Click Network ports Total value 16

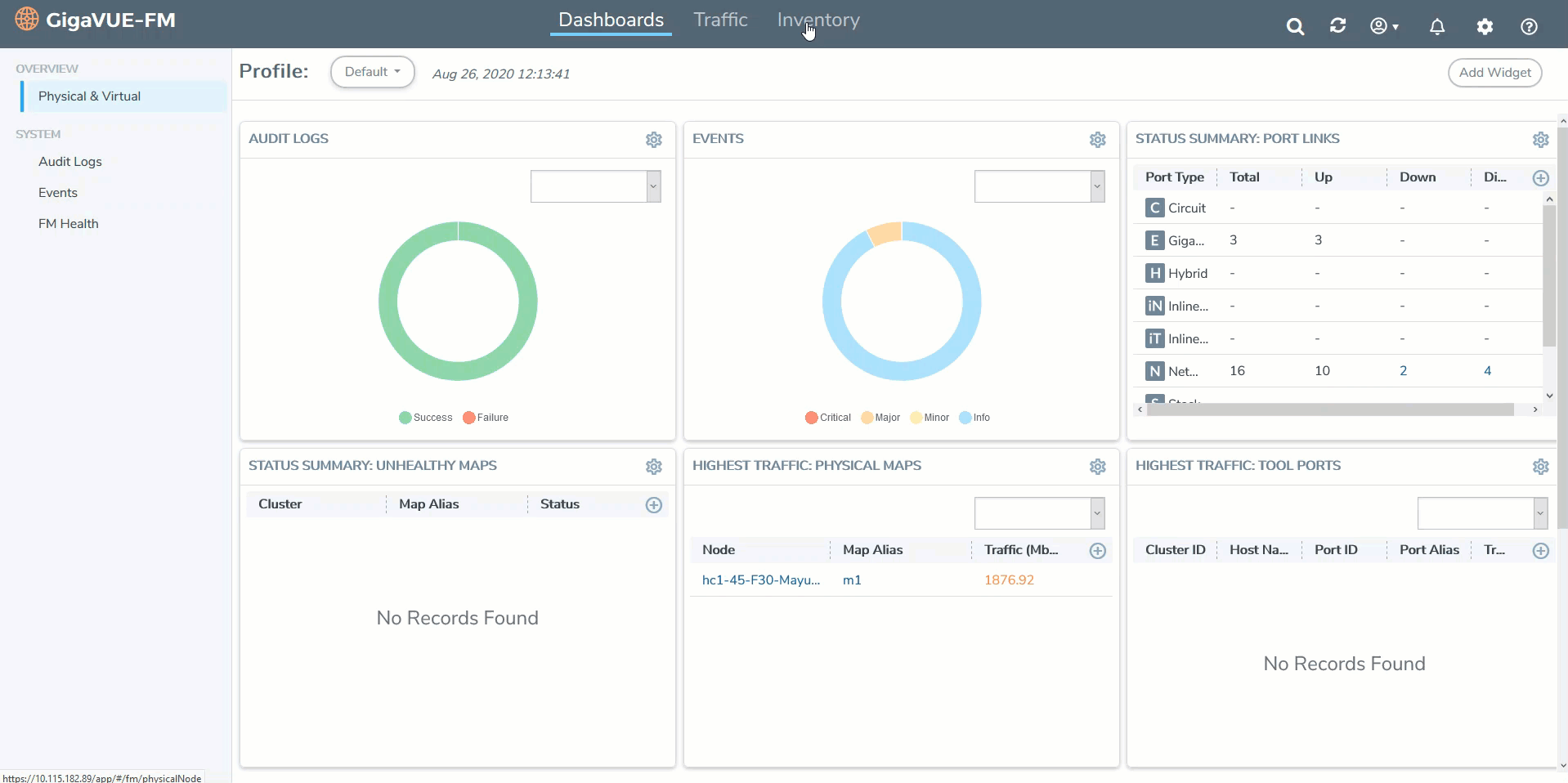click(1237, 371)
